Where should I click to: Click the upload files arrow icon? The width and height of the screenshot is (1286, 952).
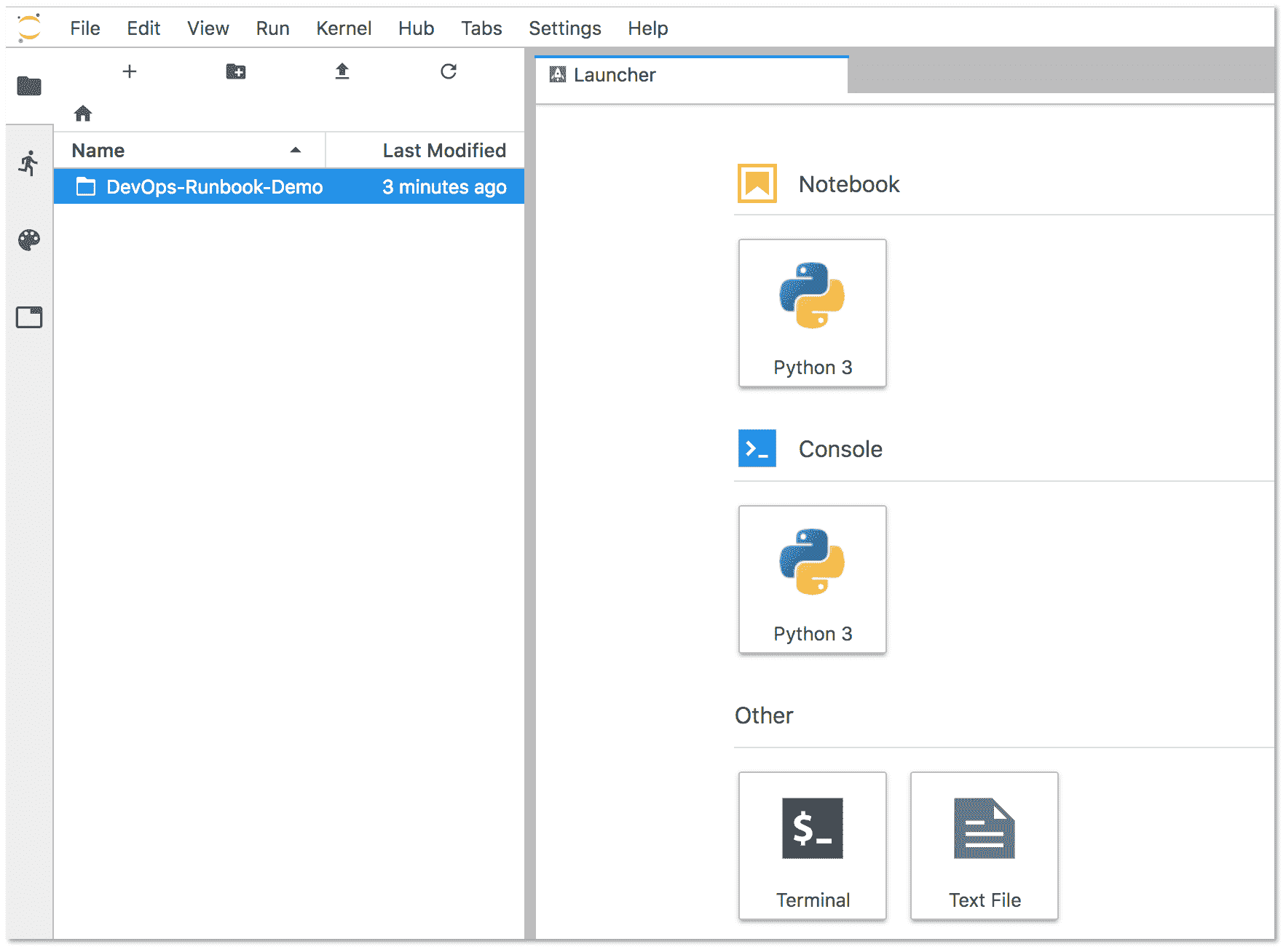point(342,71)
